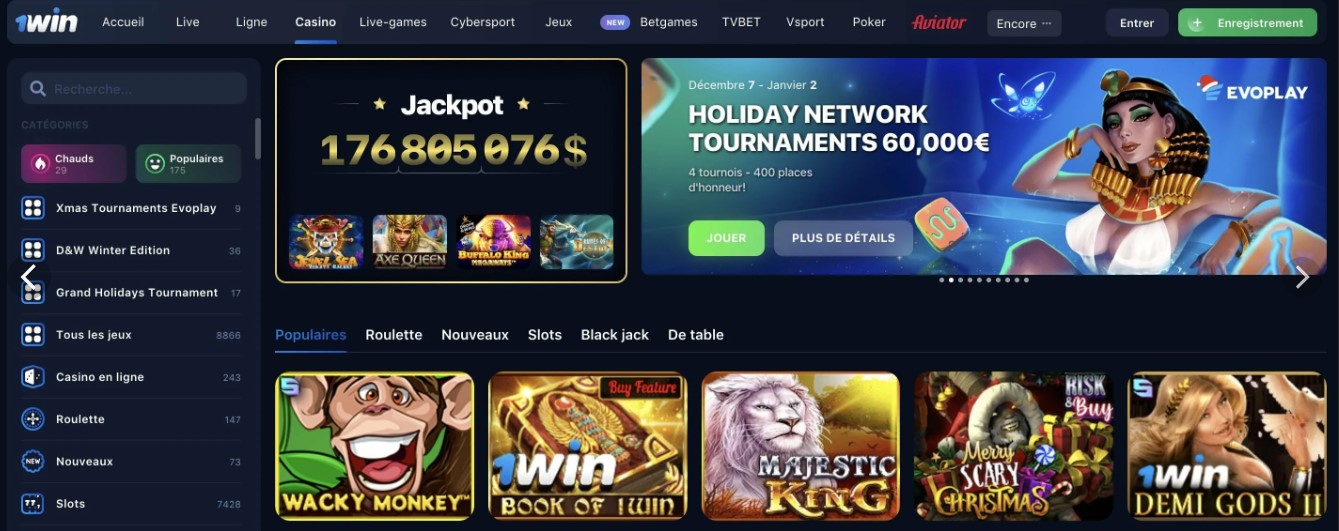
Task: Click the Recherche search field
Action: pyautogui.click(x=134, y=89)
